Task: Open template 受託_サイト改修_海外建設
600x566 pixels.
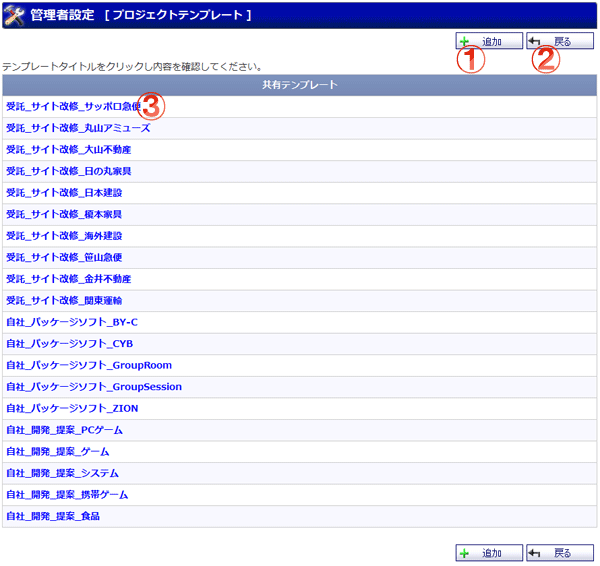Action: 64,236
